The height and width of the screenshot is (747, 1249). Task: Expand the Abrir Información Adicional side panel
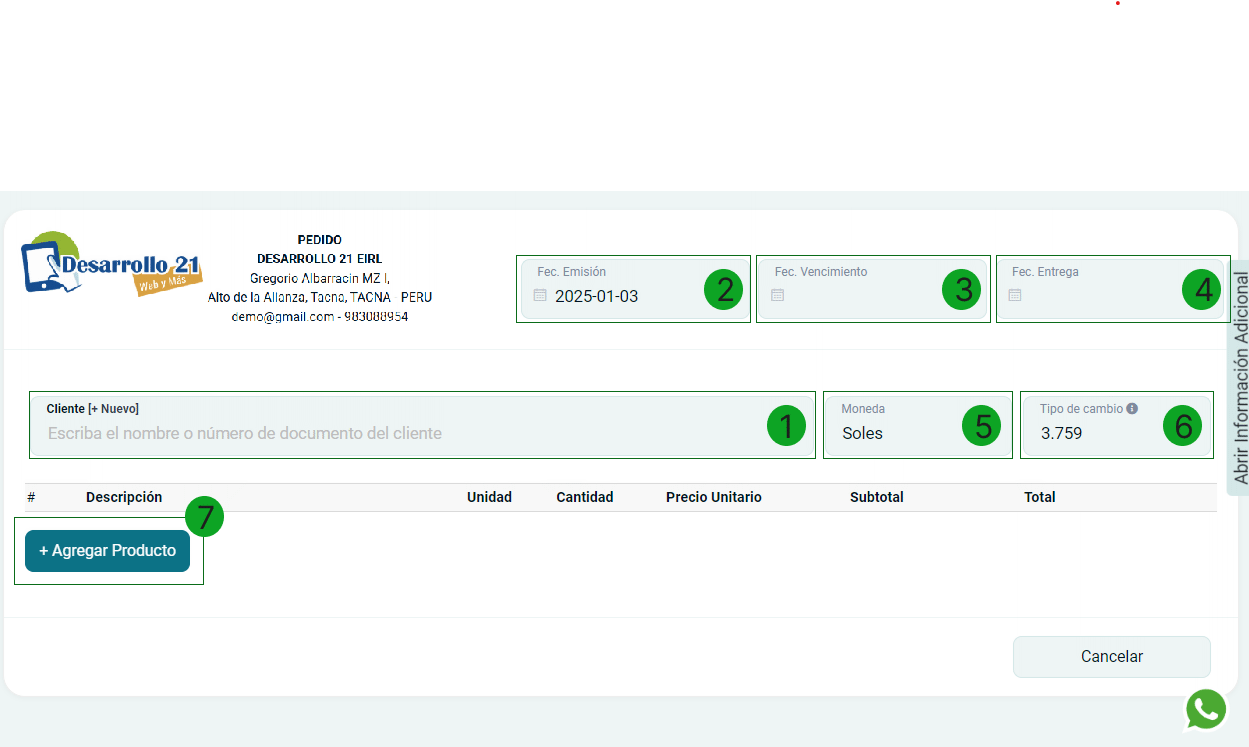click(x=1239, y=378)
